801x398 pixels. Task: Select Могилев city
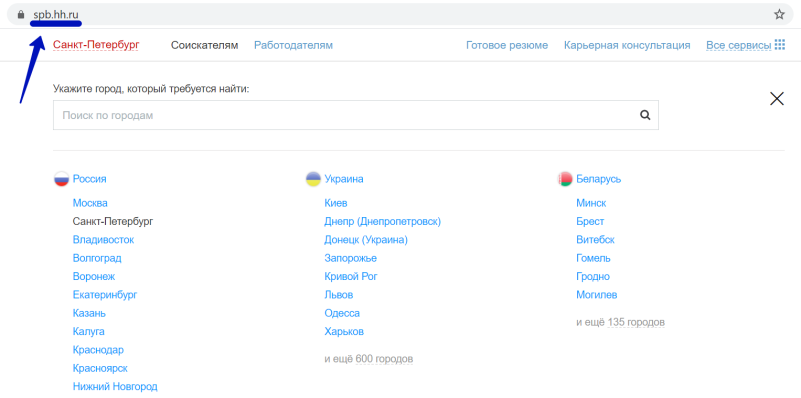coord(597,295)
